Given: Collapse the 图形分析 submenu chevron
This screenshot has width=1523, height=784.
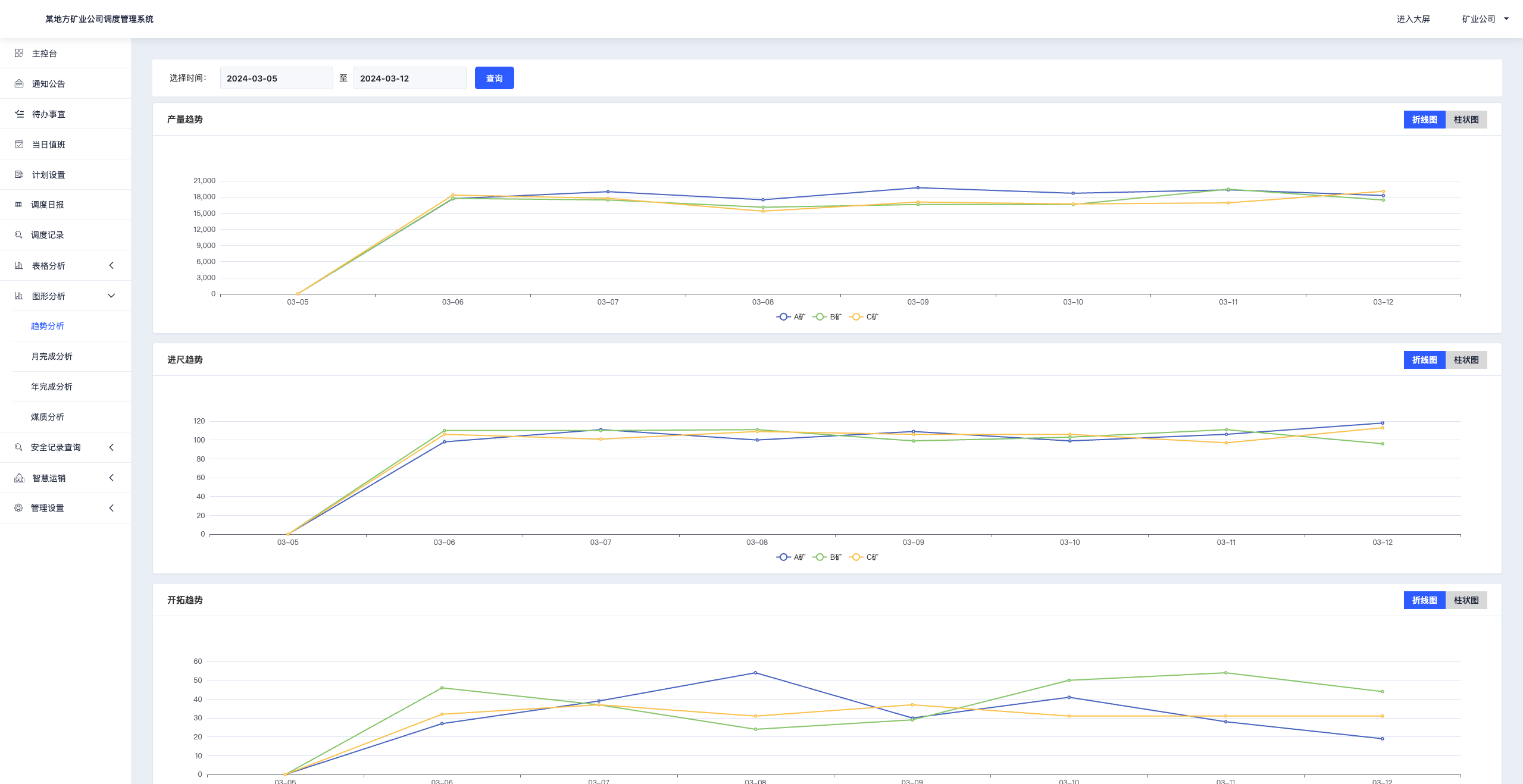Looking at the screenshot, I should point(111,296).
